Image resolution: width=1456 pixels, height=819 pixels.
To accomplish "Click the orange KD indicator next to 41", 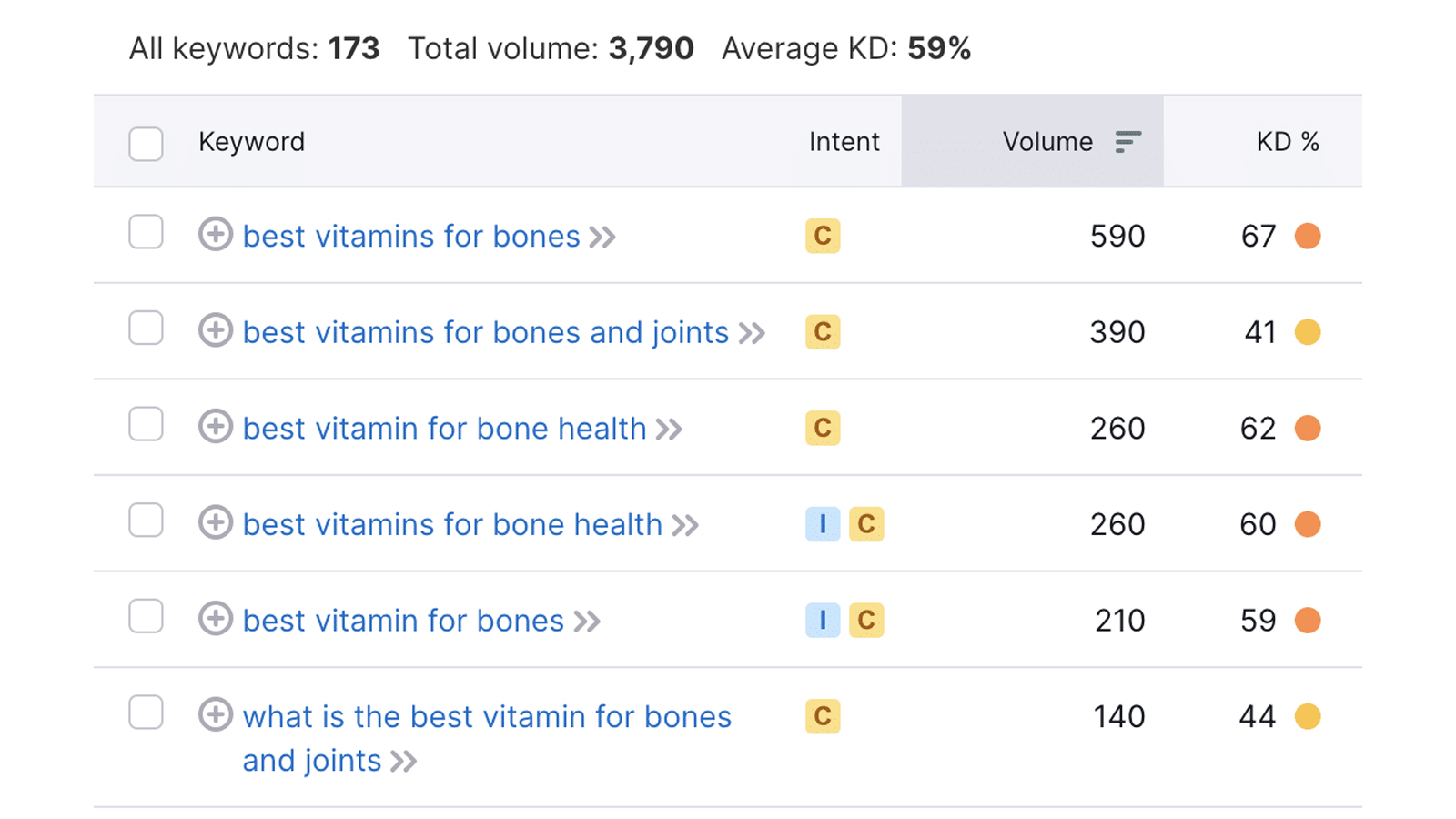I will tap(1309, 332).
